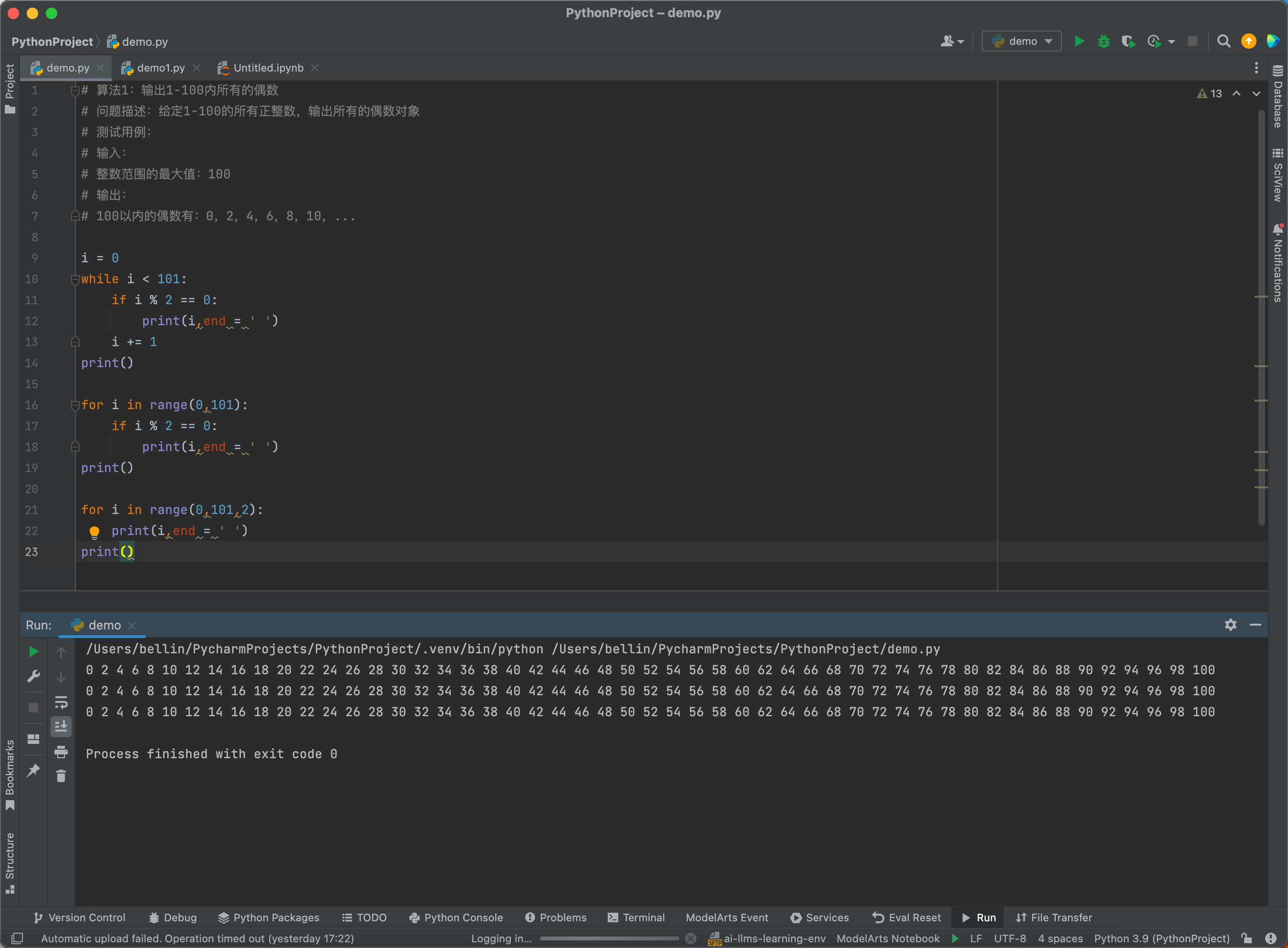This screenshot has width=1288, height=948.
Task: Collapse the comment block fold on line 1
Action: (74, 90)
